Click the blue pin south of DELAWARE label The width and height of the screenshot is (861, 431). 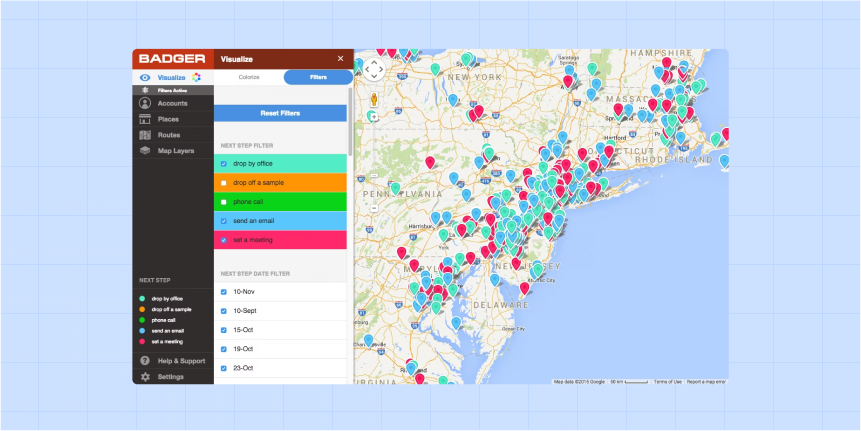[x=456, y=322]
